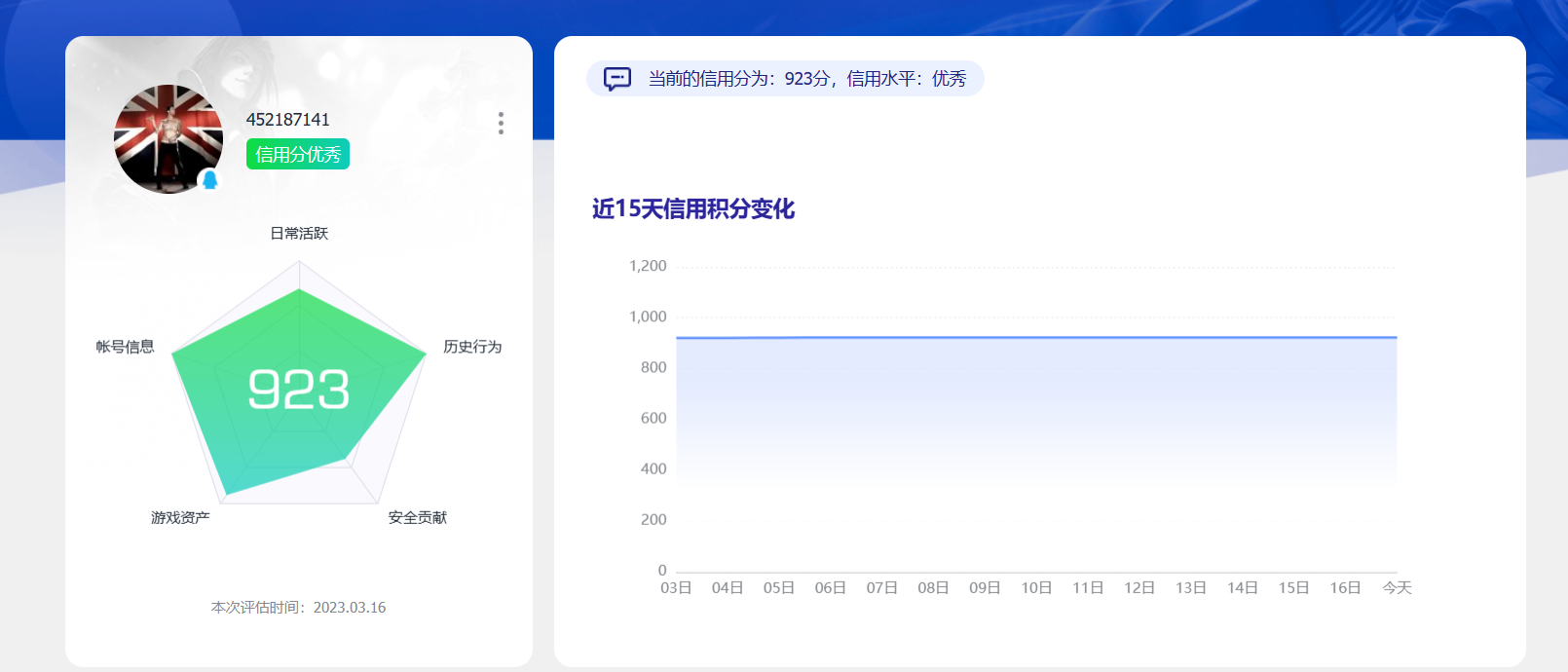
Task: Click the user profile avatar picture
Action: click(x=168, y=139)
